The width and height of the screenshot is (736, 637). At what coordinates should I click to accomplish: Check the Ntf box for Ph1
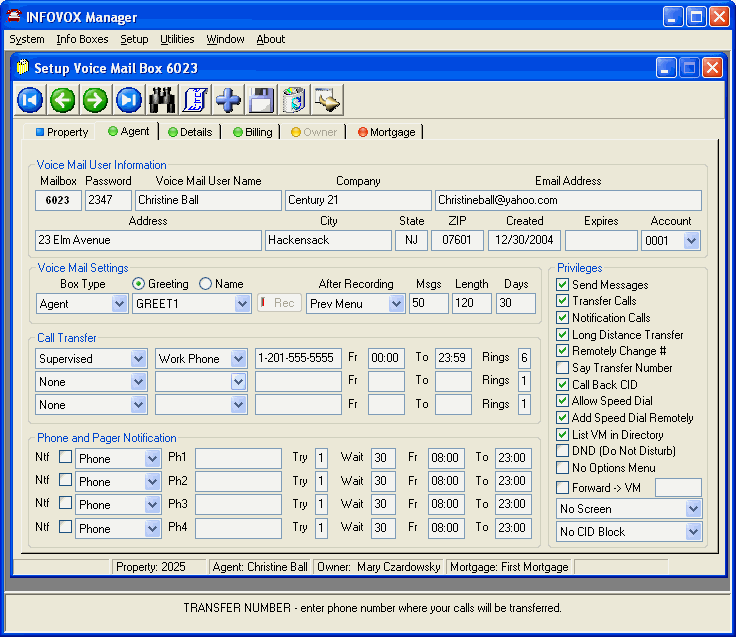[x=65, y=456]
